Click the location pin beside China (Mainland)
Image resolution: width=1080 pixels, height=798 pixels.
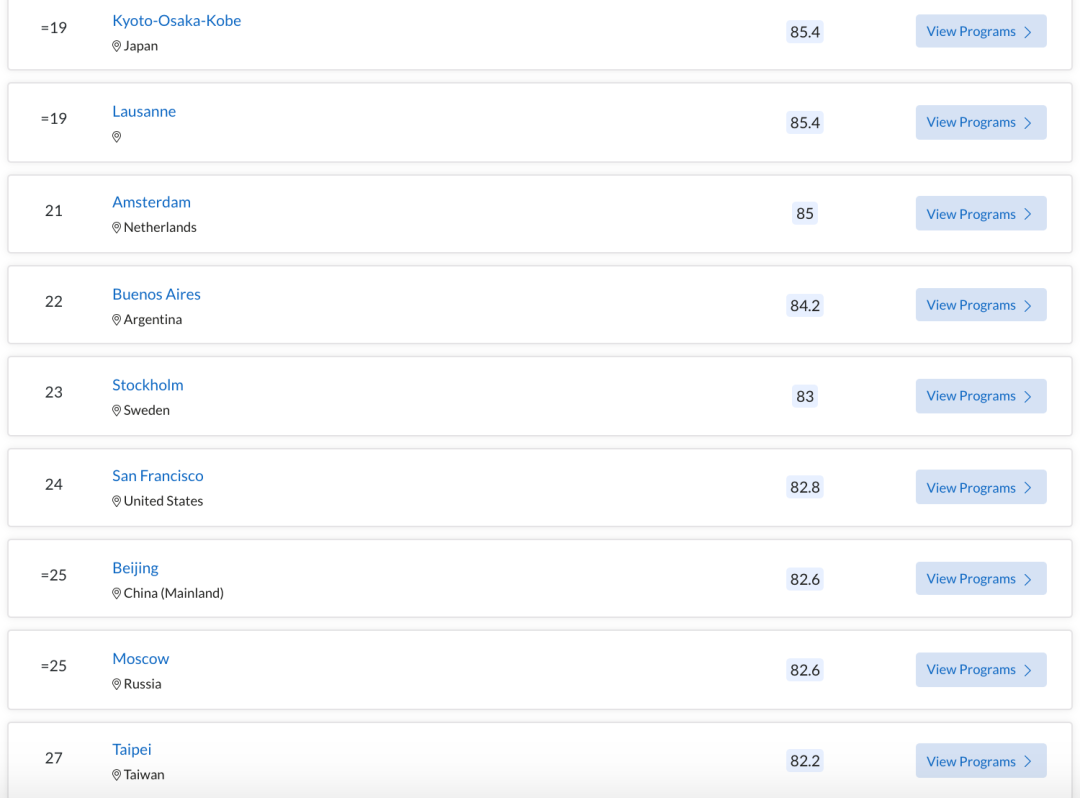pos(116,594)
